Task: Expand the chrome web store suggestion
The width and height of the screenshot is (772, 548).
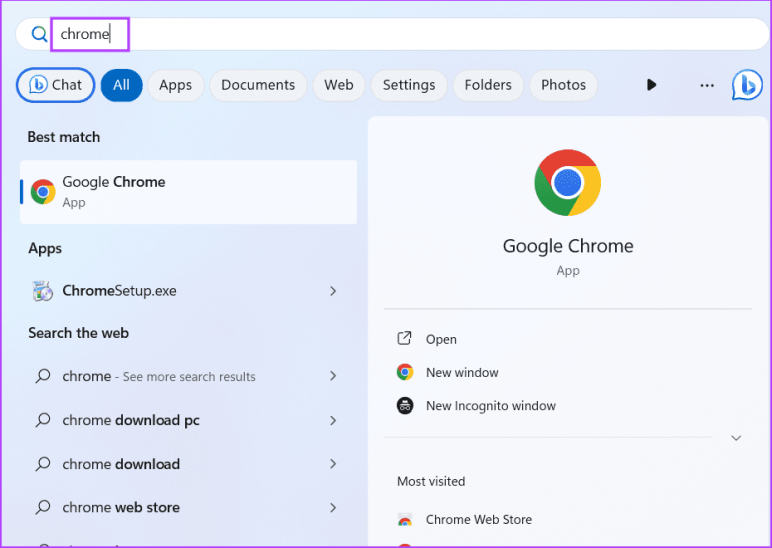Action: 333,508
